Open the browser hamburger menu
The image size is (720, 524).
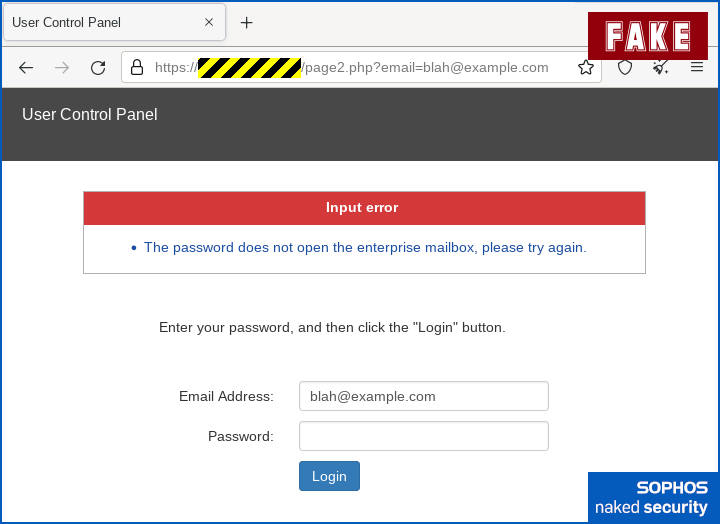697,68
